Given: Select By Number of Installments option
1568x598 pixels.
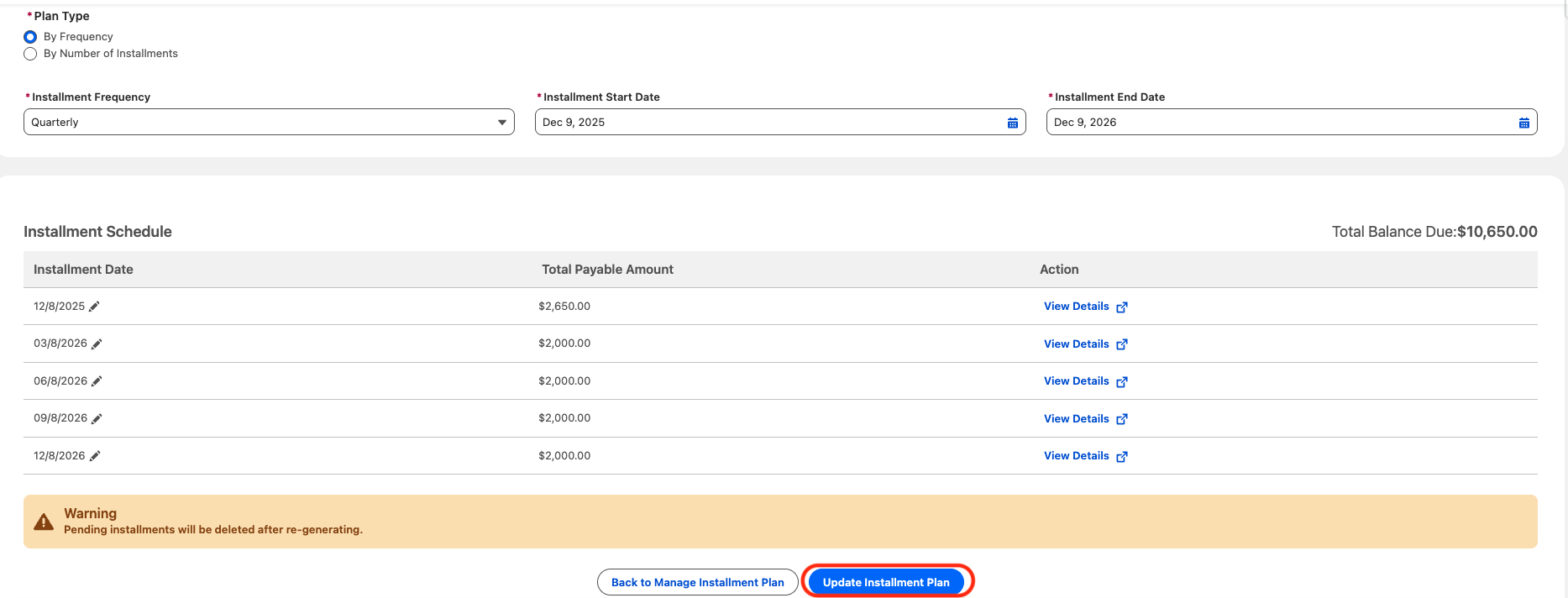Looking at the screenshot, I should point(30,54).
